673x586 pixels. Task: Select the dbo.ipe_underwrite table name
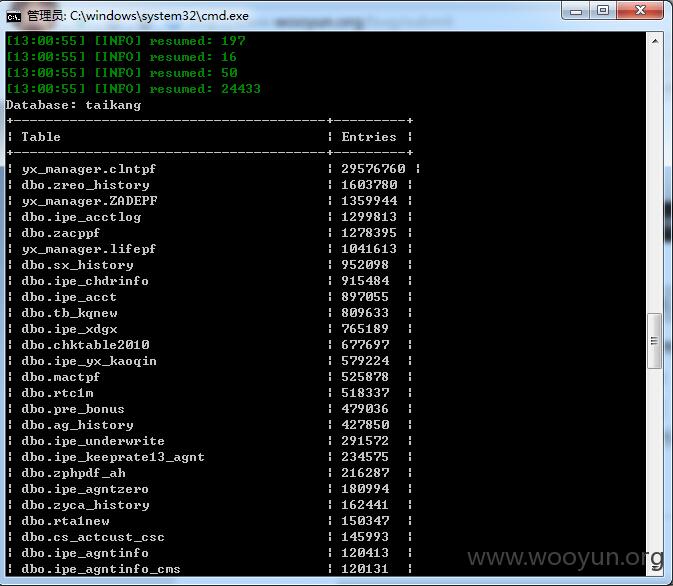(93, 441)
